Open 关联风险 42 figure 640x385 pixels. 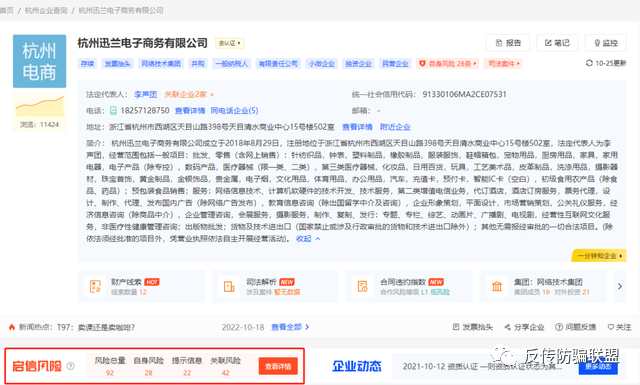pos(225,373)
